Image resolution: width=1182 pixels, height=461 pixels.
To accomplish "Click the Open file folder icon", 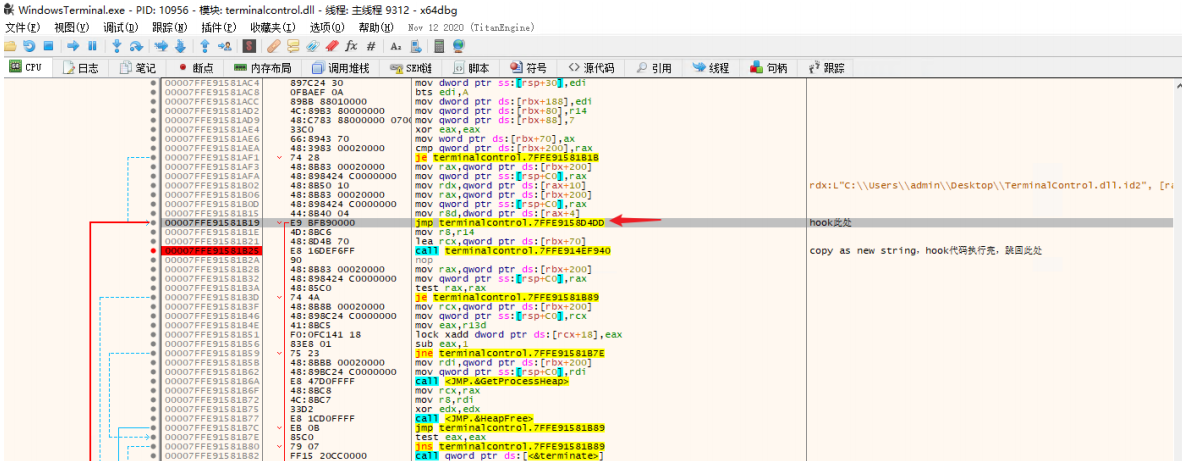I will 10,46.
